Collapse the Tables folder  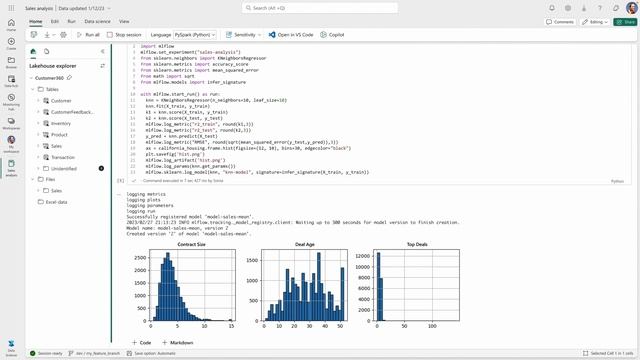[33, 89]
